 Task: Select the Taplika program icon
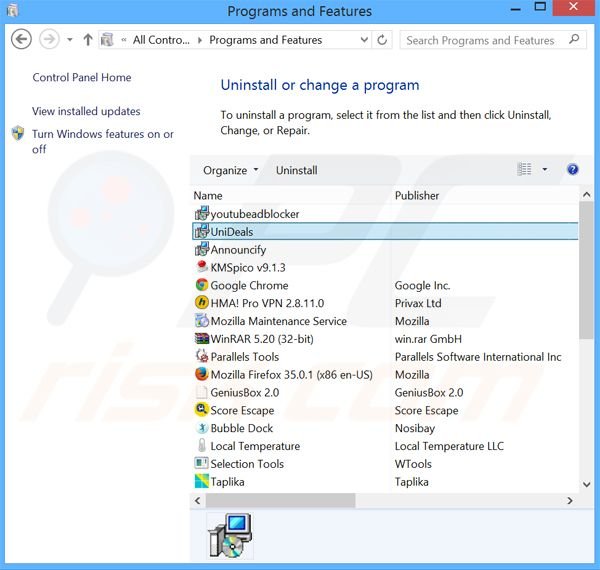[x=202, y=481]
